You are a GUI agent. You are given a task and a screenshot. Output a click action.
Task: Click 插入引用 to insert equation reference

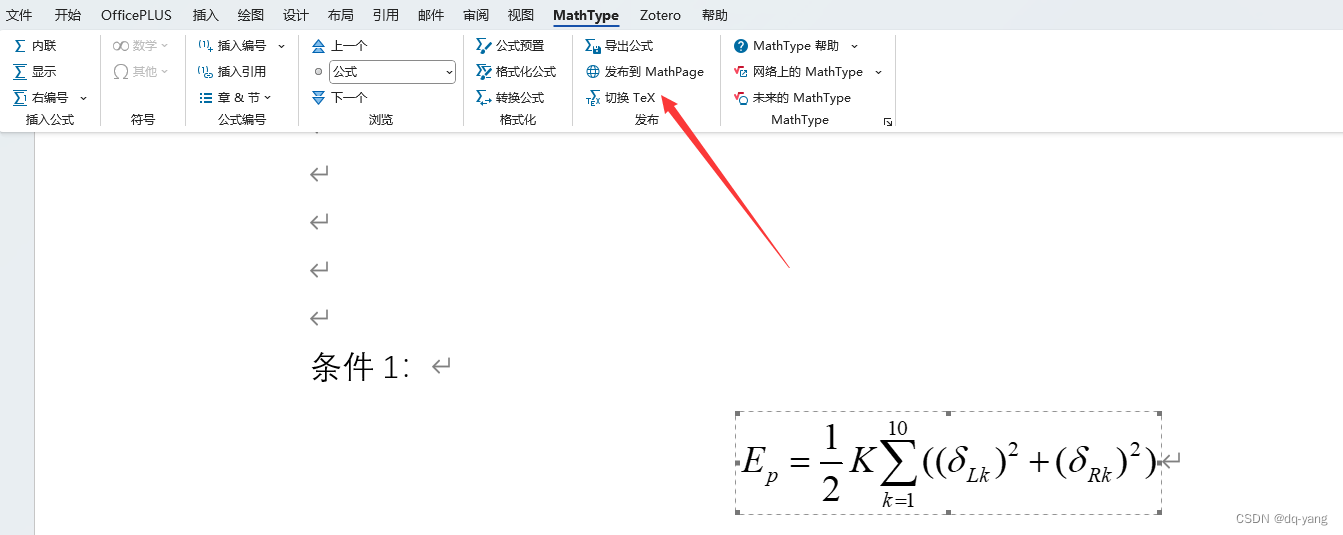coord(232,72)
